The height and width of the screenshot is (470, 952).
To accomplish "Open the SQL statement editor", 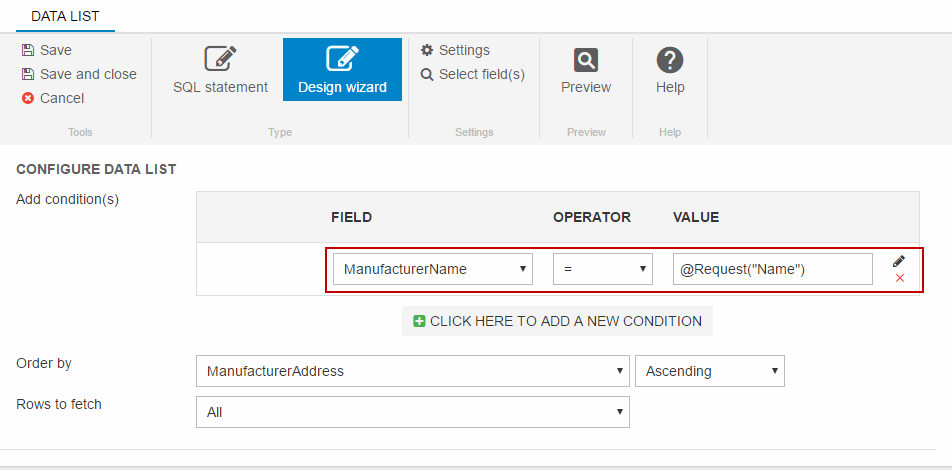I will [220, 70].
